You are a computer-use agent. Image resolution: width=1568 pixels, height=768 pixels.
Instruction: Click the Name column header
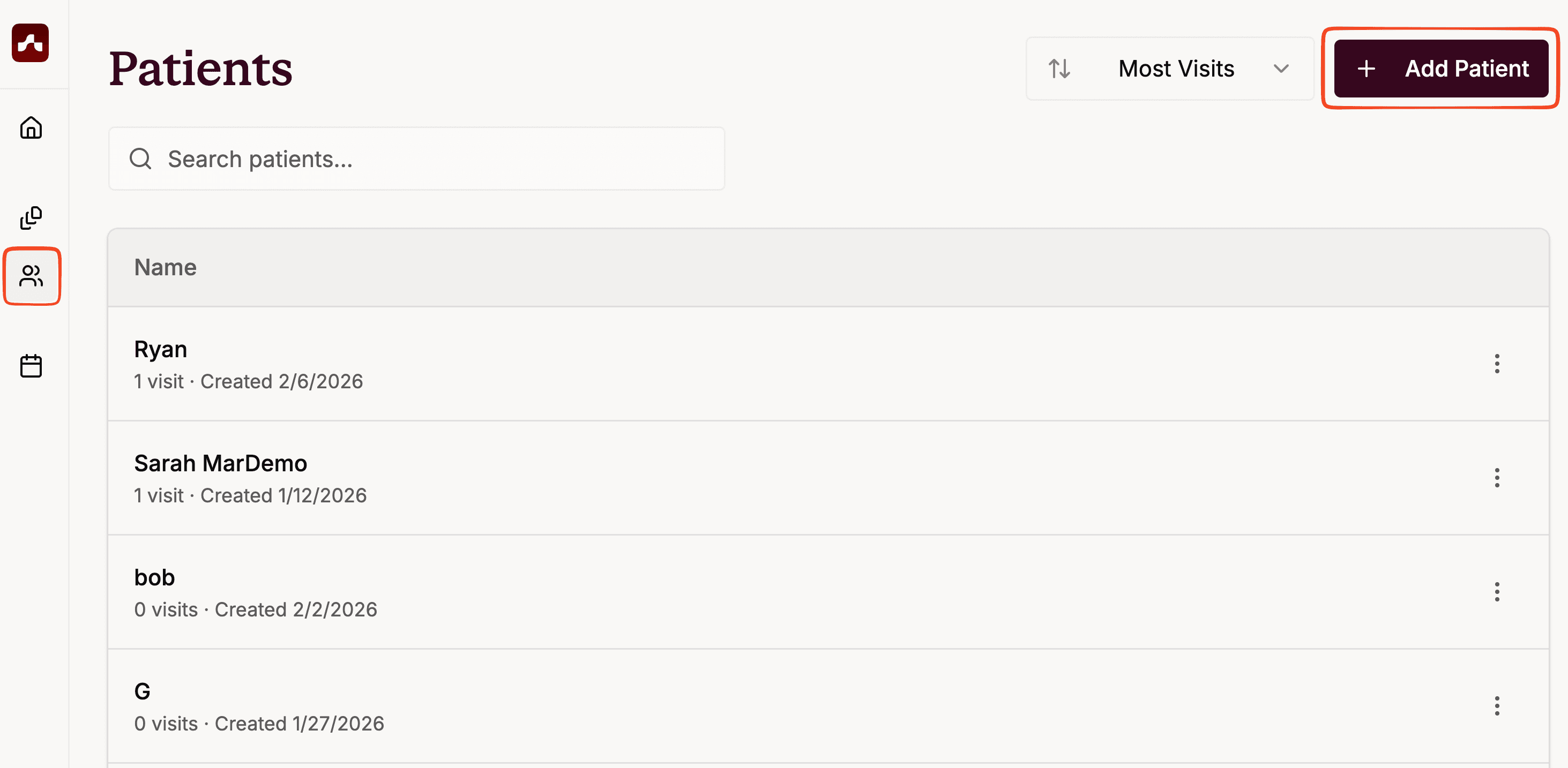click(x=166, y=268)
